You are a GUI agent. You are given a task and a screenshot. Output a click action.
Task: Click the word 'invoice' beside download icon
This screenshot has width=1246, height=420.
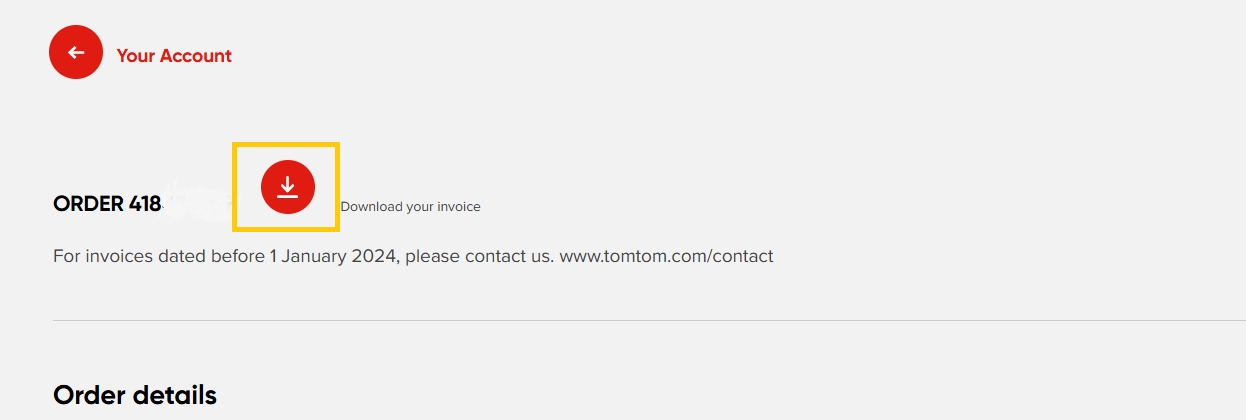coord(460,207)
